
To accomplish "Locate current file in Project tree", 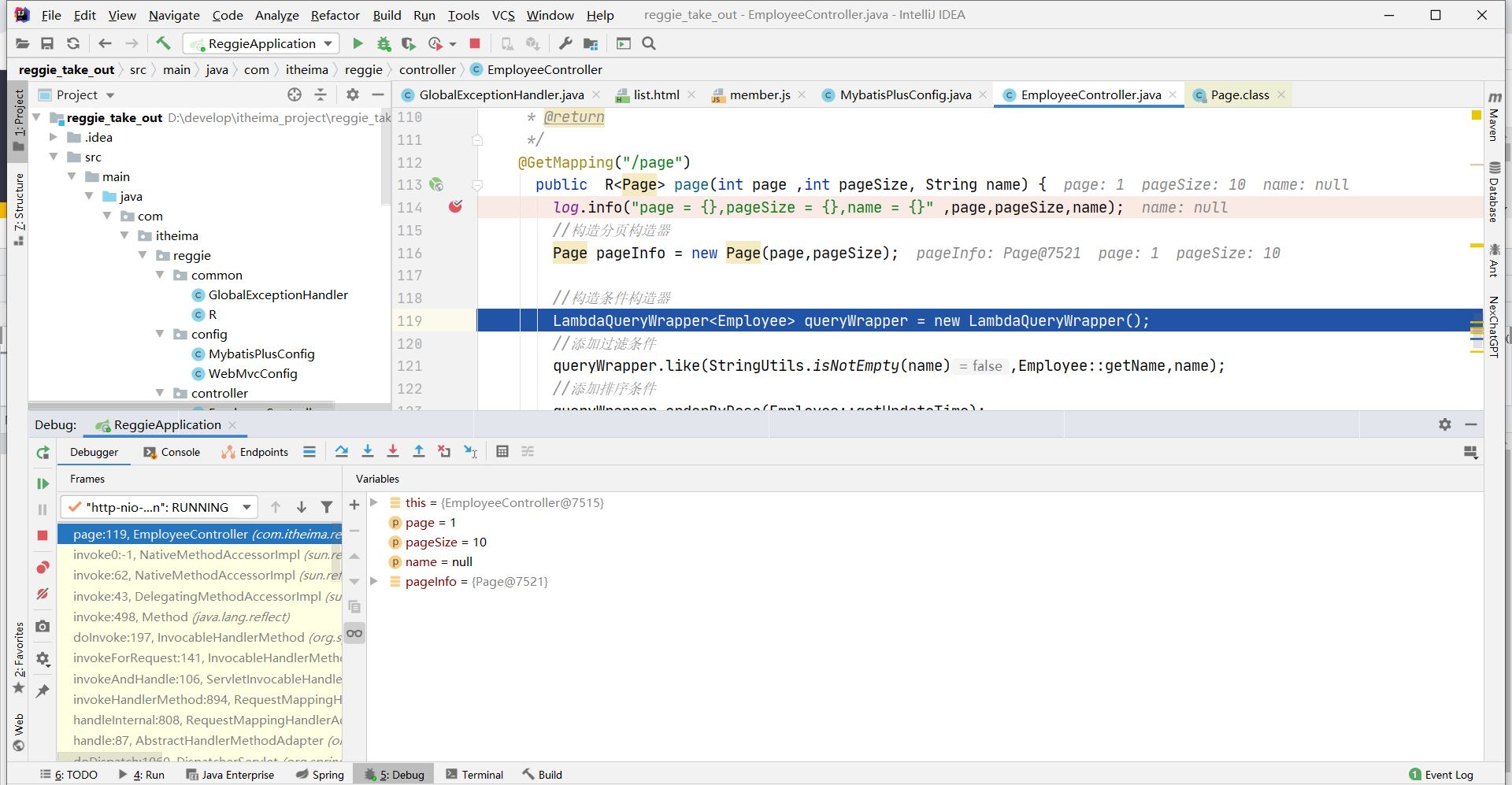I will pyautogui.click(x=295, y=94).
